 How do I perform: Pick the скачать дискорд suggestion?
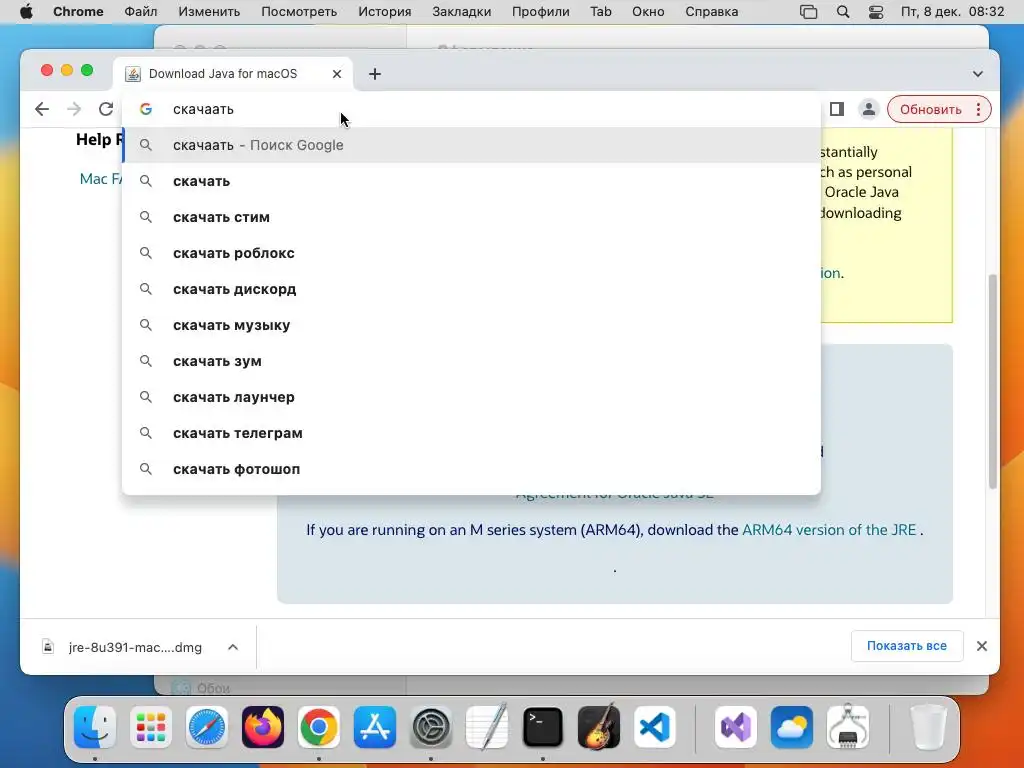point(472,289)
